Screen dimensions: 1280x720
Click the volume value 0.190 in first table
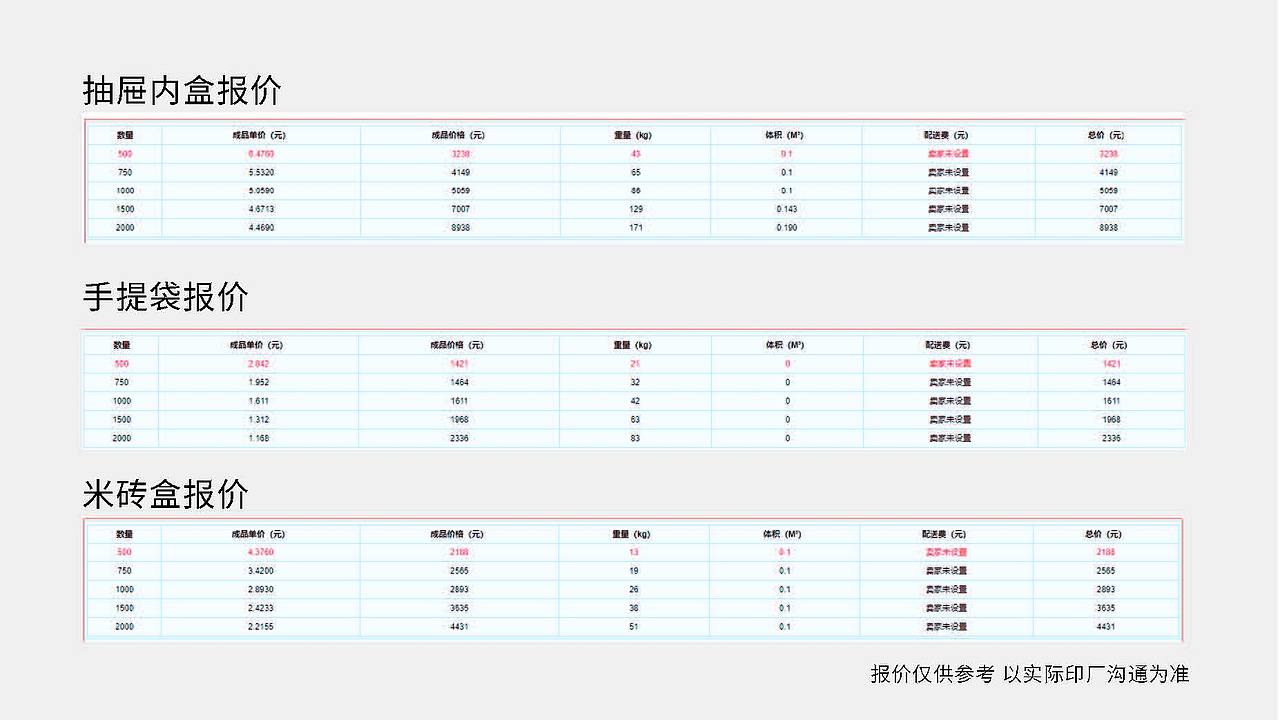[x=789, y=227]
